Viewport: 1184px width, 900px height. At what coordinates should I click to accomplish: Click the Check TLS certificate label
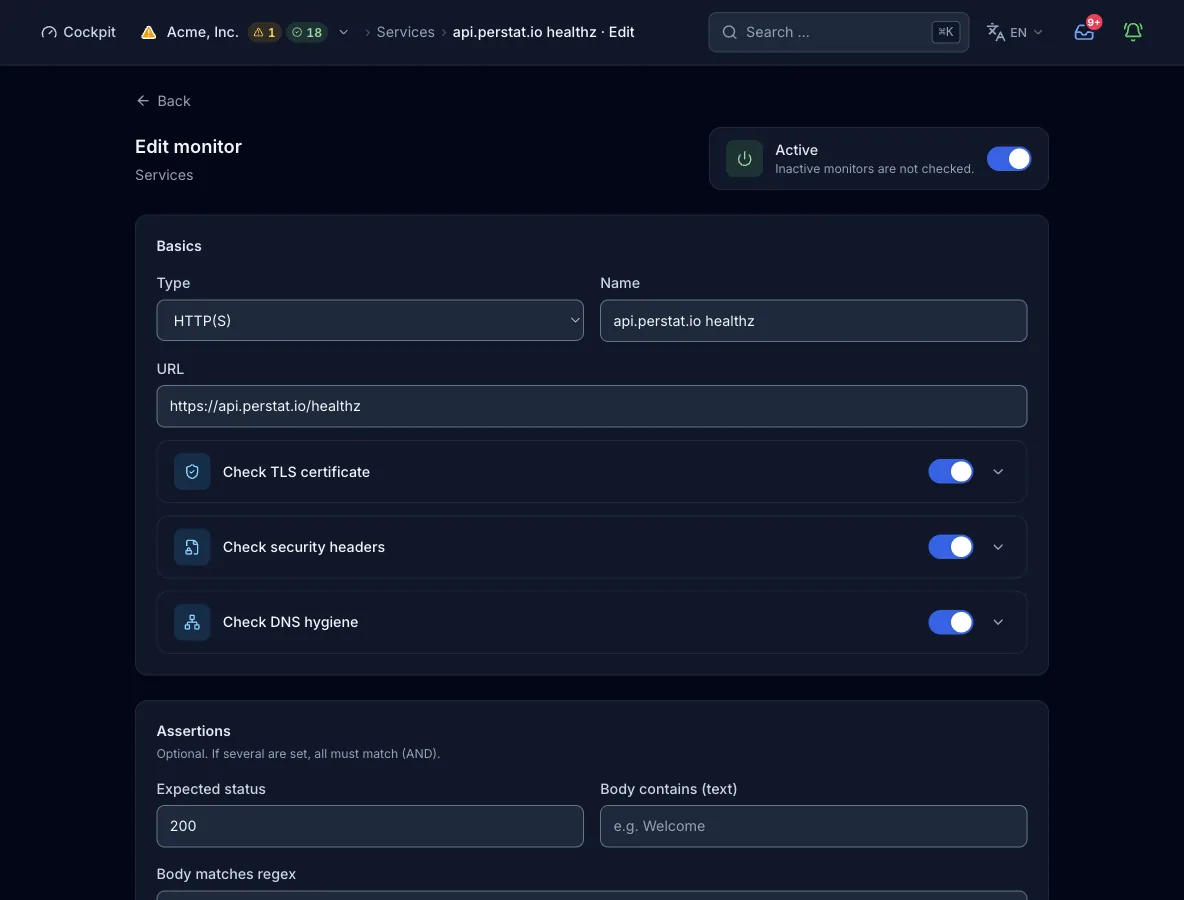pyautogui.click(x=296, y=472)
